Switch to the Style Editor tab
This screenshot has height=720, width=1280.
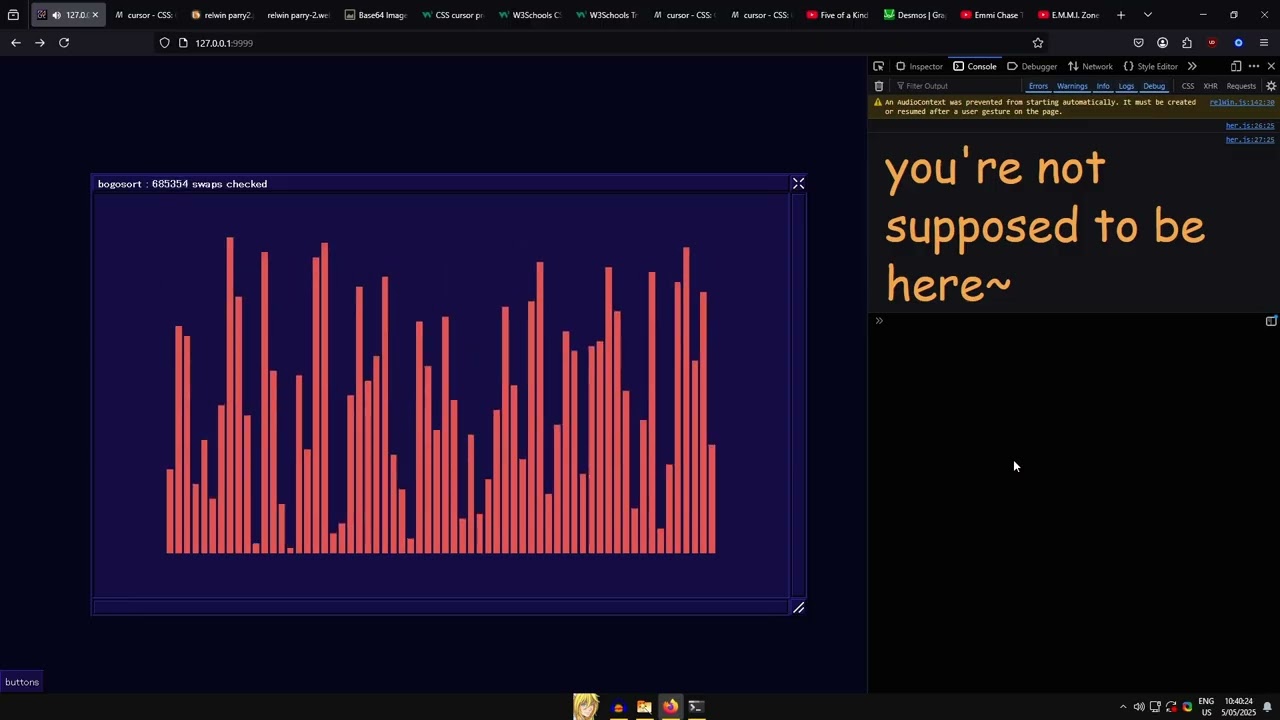coord(1150,66)
